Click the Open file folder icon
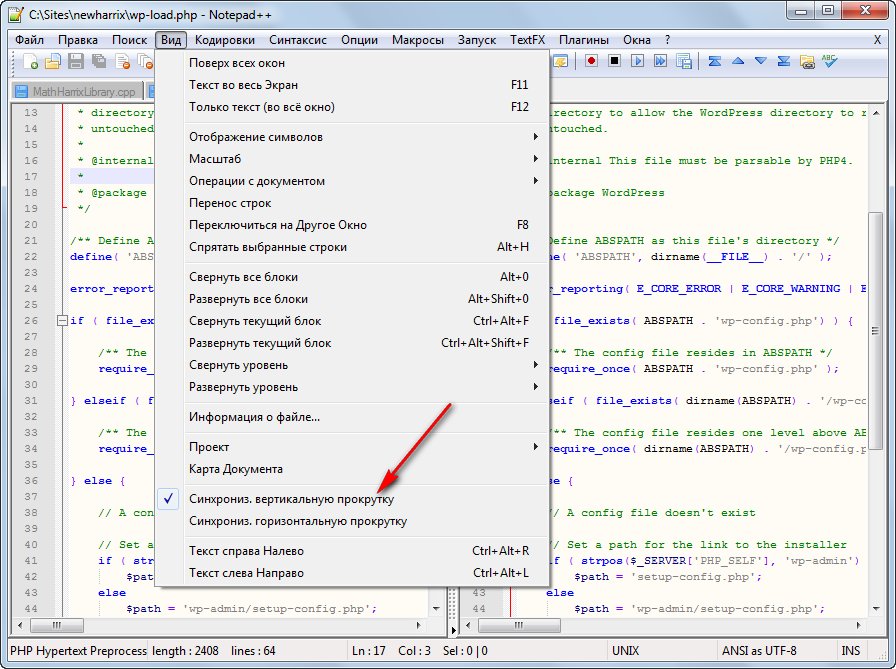The width and height of the screenshot is (896, 669). (x=53, y=62)
